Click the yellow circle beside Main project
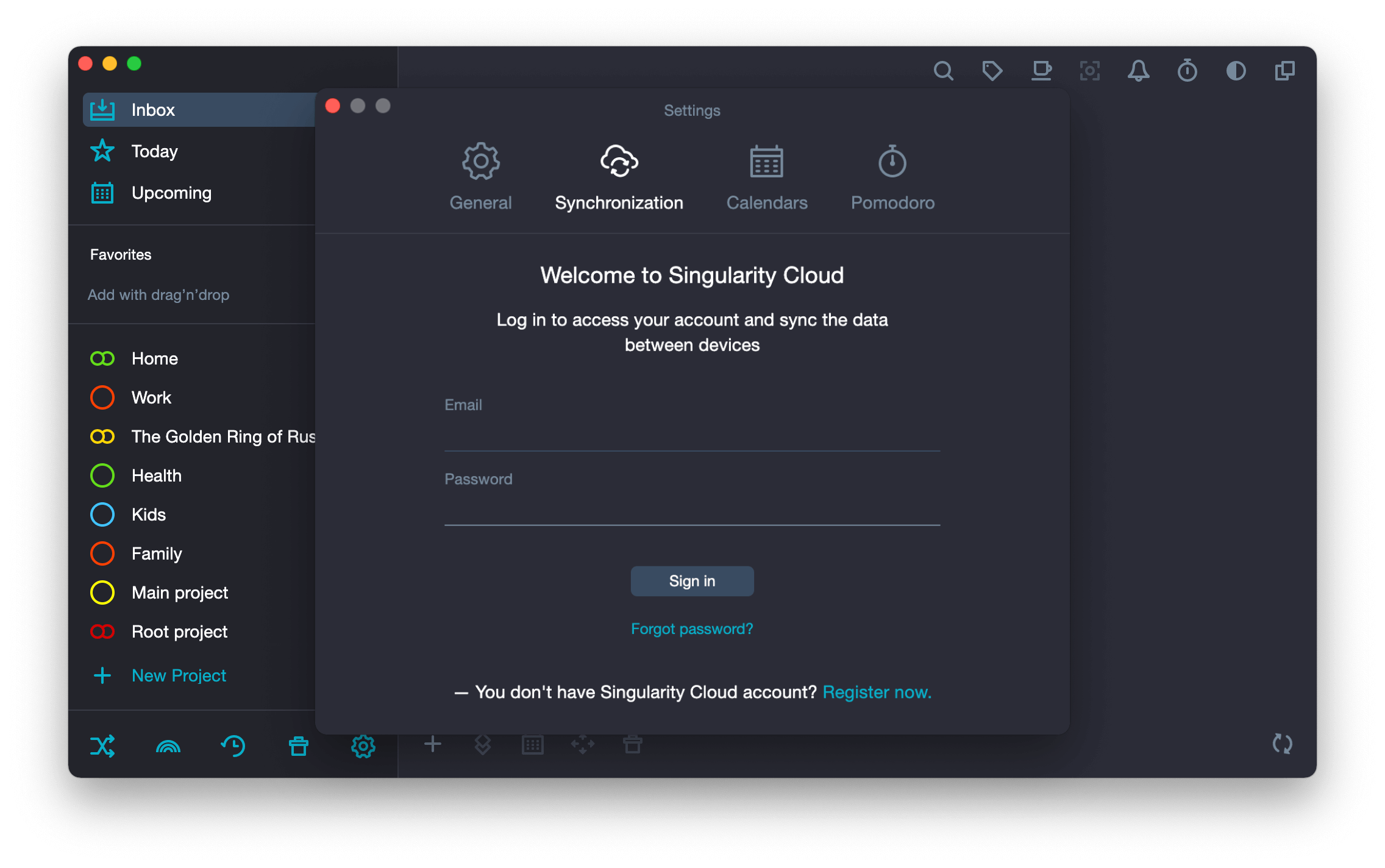This screenshot has height=868, width=1385. pos(102,592)
